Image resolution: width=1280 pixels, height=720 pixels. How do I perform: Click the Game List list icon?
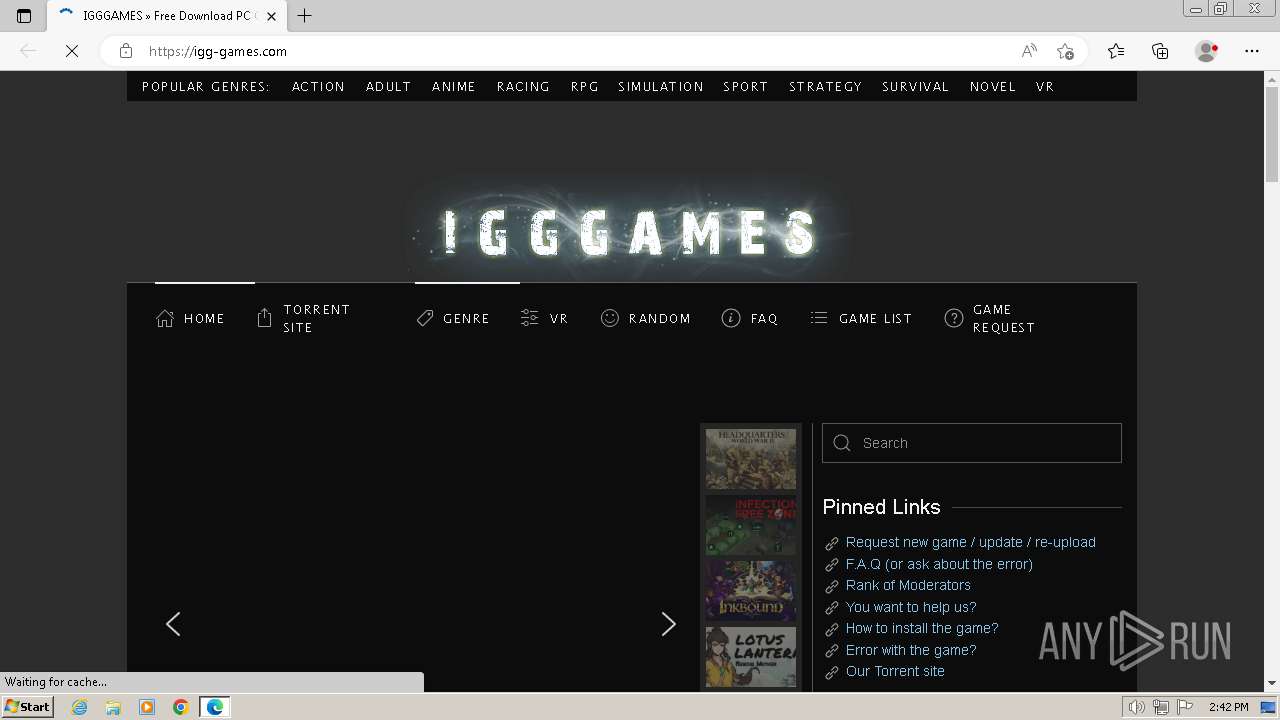[819, 318]
